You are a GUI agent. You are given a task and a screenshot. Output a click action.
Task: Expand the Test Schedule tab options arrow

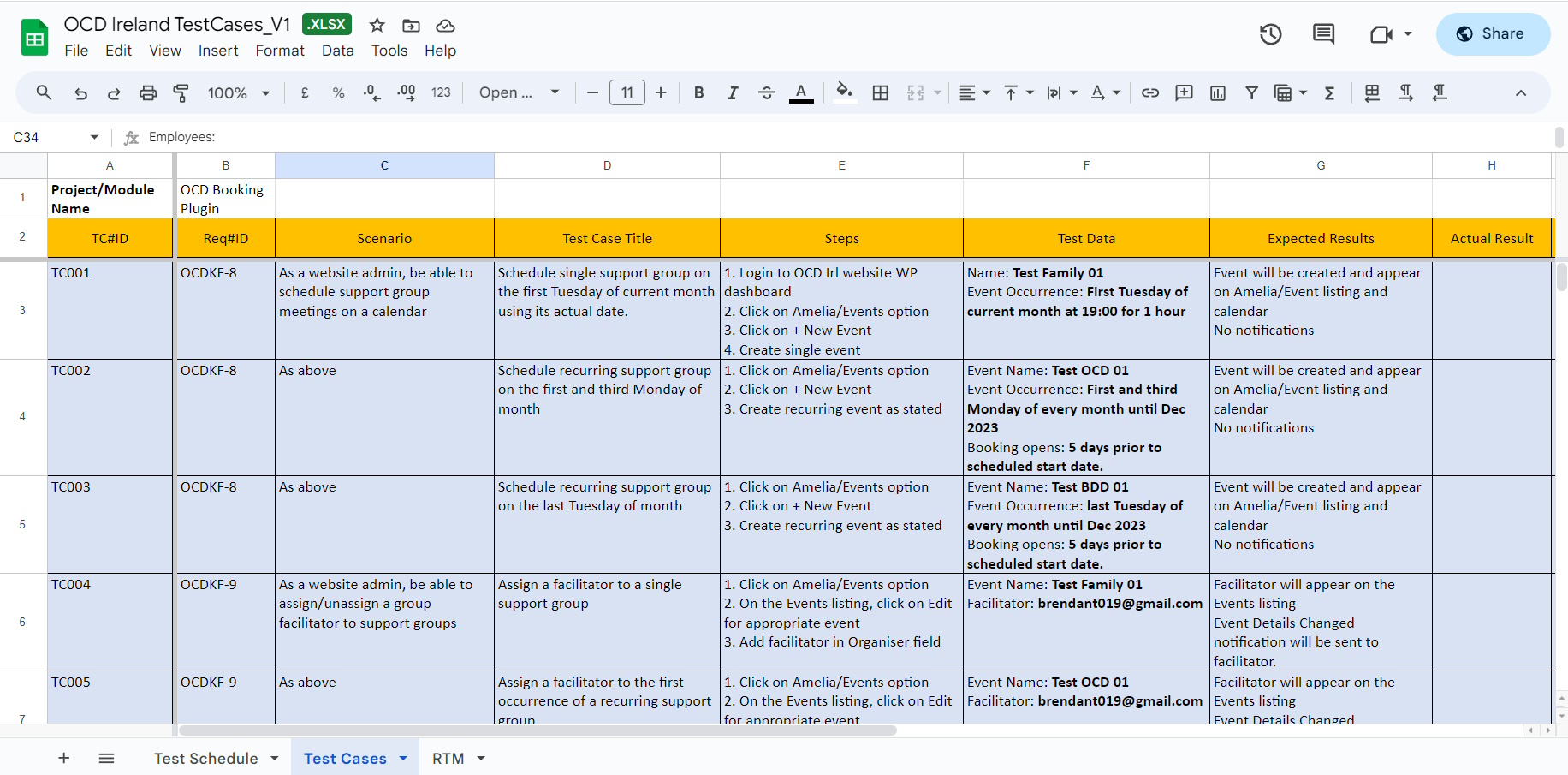point(275,758)
